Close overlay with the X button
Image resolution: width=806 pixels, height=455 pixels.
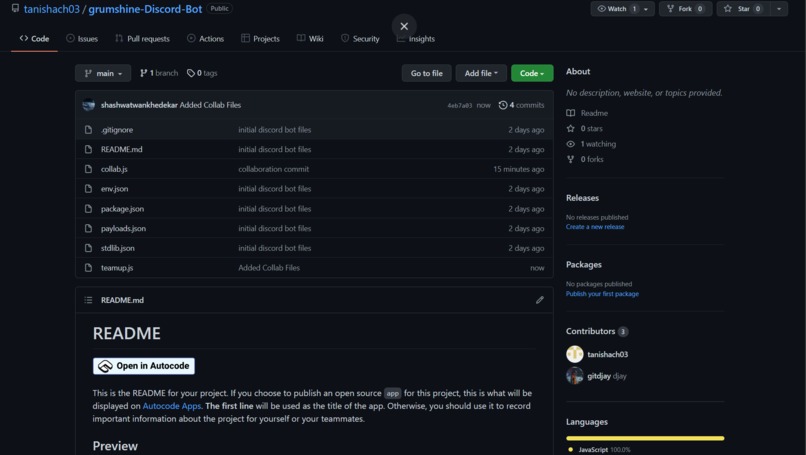click(x=404, y=26)
